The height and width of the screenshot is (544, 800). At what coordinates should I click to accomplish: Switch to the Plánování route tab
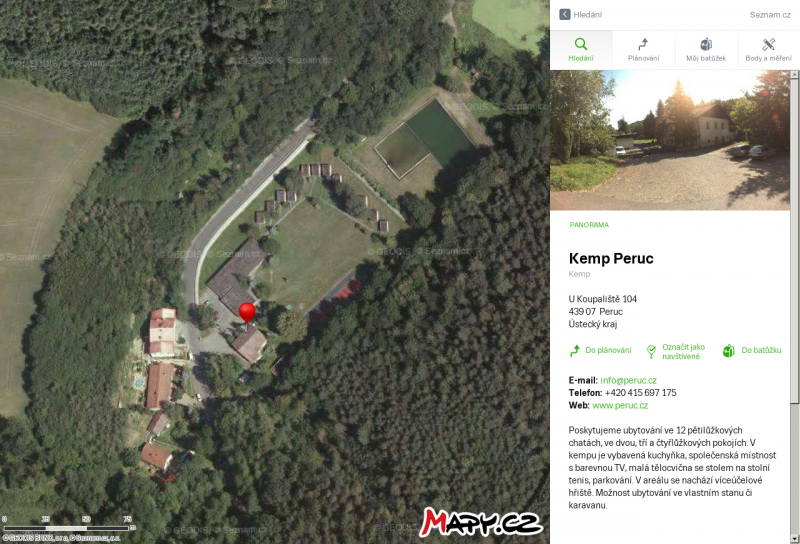(643, 50)
